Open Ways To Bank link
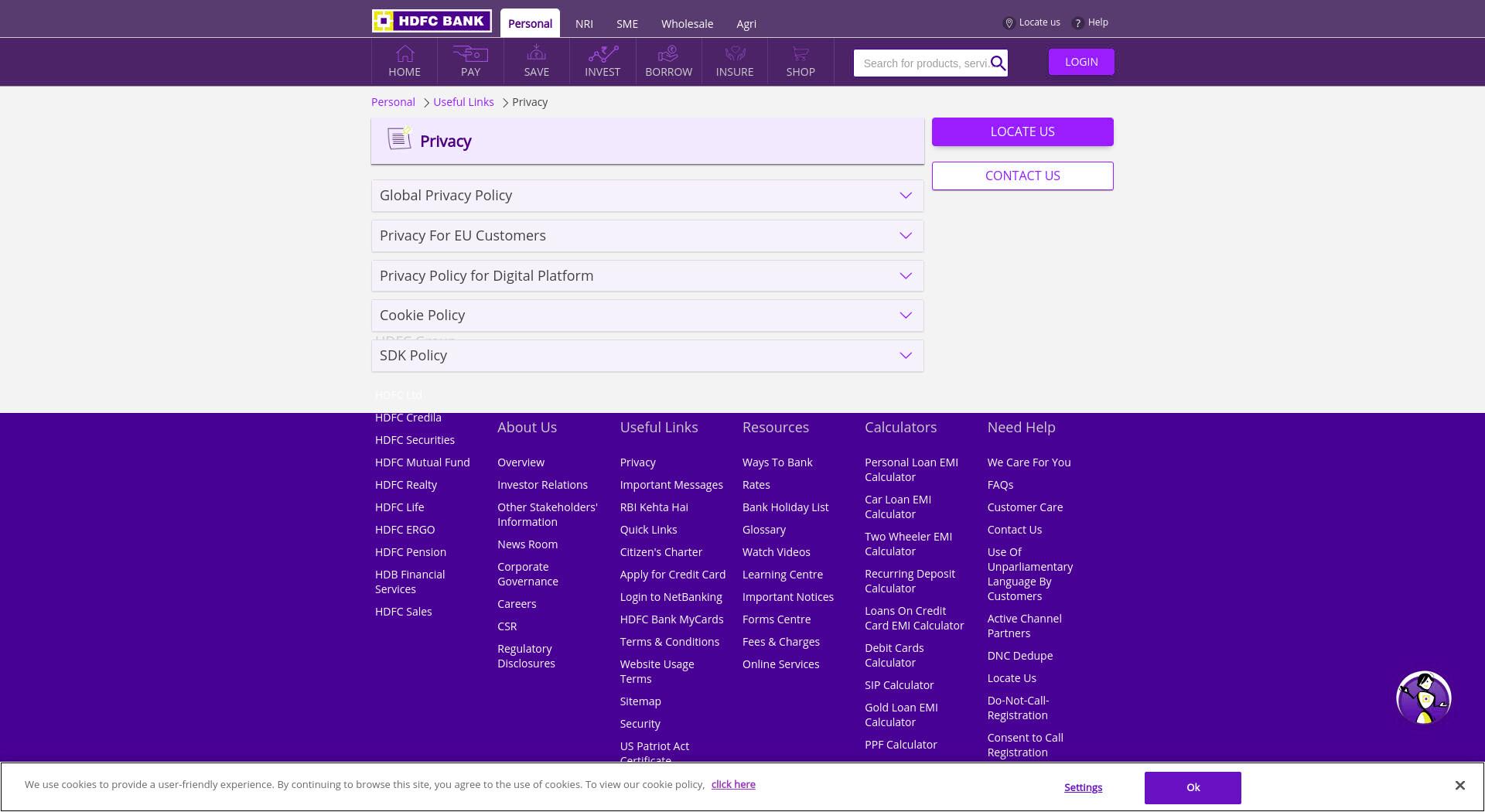The height and width of the screenshot is (812, 1485). (x=777, y=462)
